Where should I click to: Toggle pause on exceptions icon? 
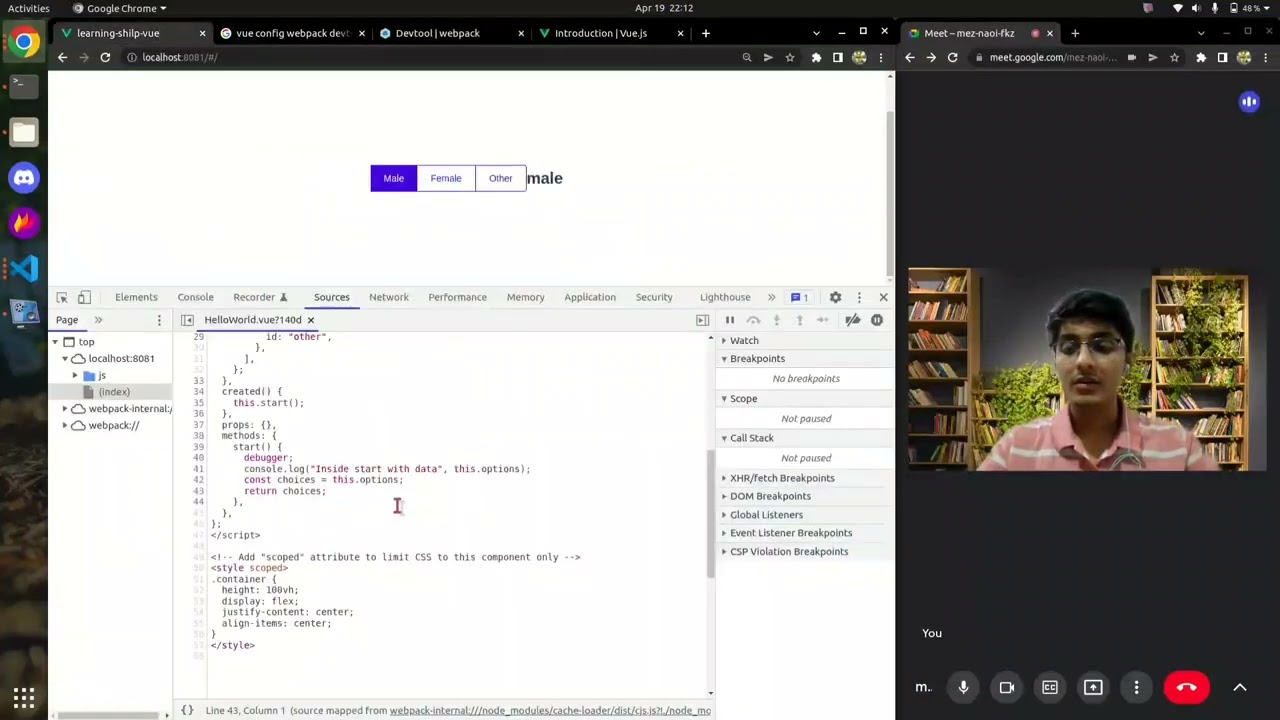click(x=877, y=320)
